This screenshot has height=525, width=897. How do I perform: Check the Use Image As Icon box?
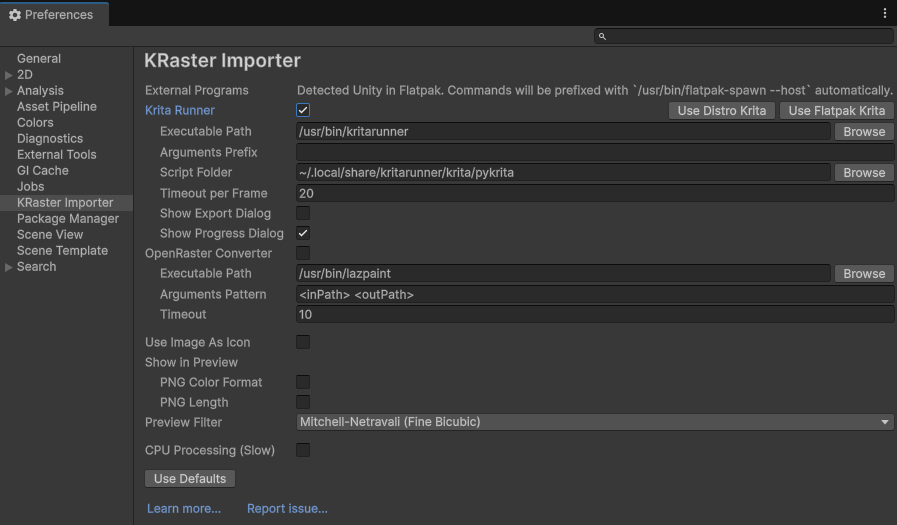(x=303, y=342)
